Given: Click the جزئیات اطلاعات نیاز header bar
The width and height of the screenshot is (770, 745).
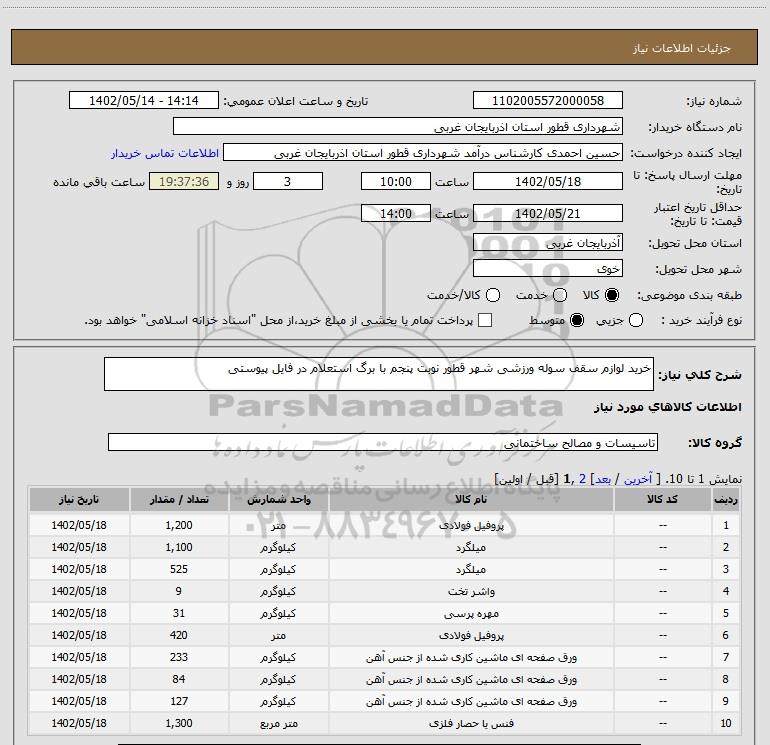Looking at the screenshot, I should 384,47.
